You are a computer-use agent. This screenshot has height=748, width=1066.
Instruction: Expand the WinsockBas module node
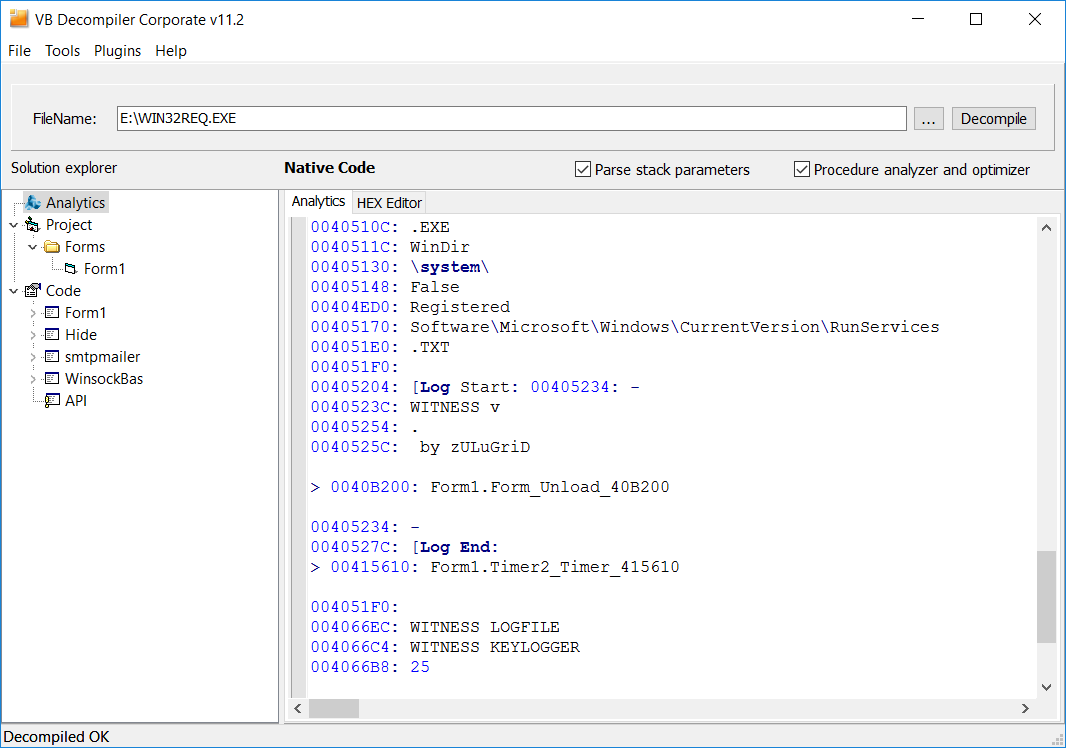click(x=33, y=379)
